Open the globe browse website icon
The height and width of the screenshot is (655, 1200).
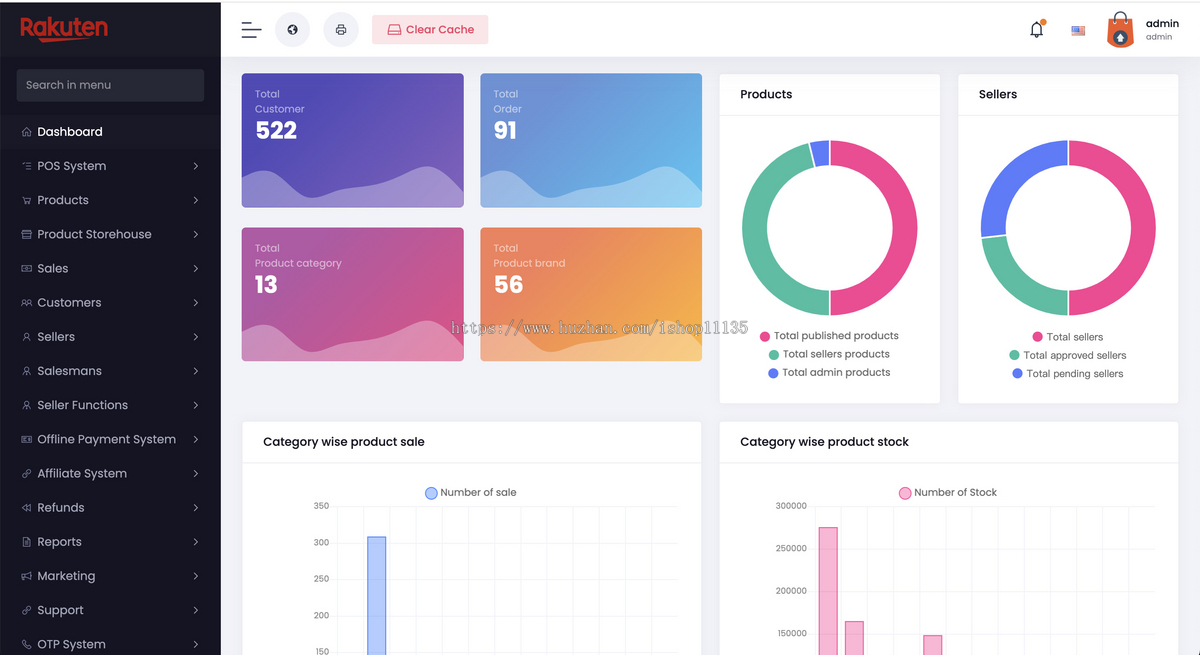tap(292, 30)
